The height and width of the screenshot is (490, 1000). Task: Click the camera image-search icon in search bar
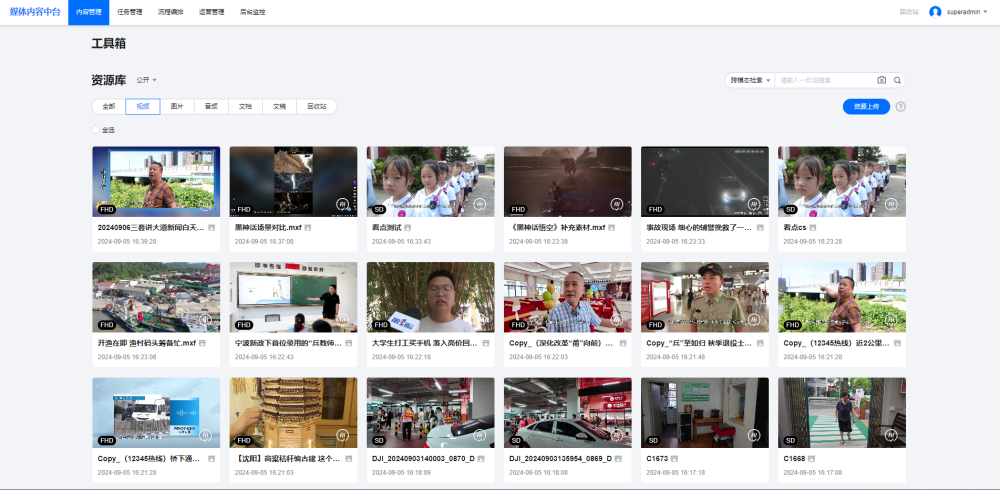click(x=881, y=80)
